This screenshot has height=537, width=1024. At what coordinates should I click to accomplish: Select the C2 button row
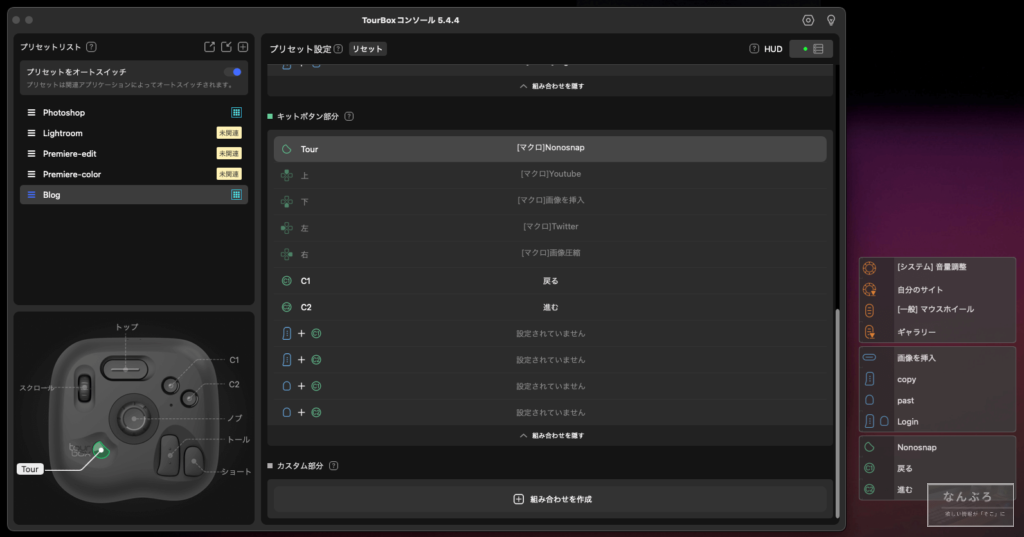pos(550,307)
